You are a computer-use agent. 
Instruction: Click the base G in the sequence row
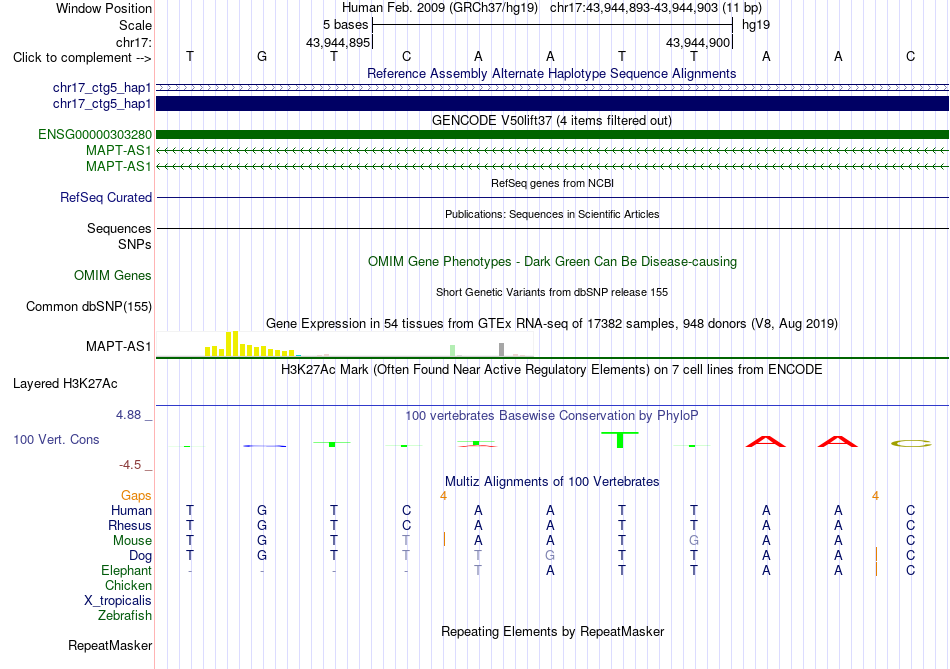coord(262,56)
